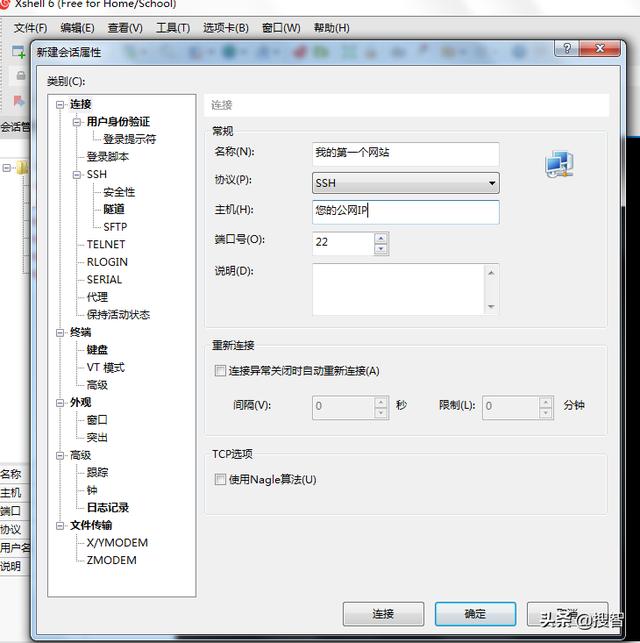Screen dimensions: 640x643
Task: Select SFTP under SSH
Action: pyautogui.click(x=115, y=227)
